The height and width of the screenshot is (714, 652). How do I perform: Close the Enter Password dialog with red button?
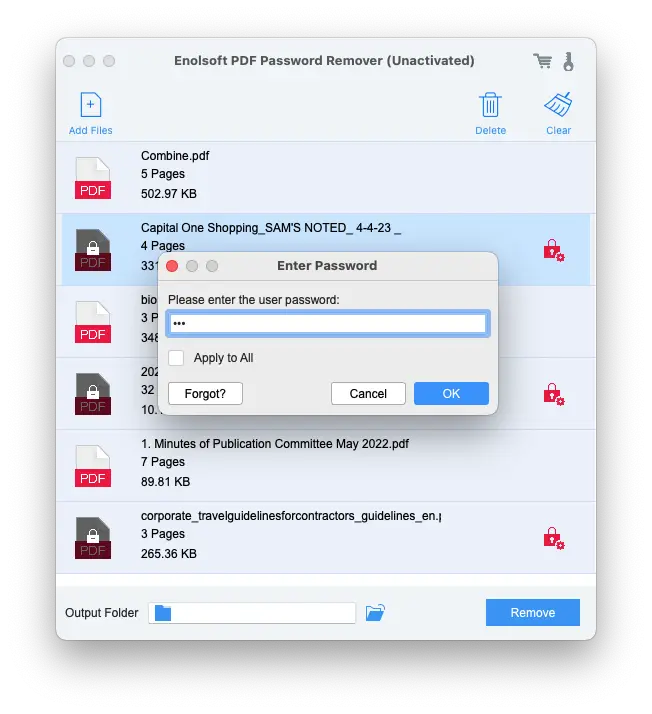coord(172,266)
